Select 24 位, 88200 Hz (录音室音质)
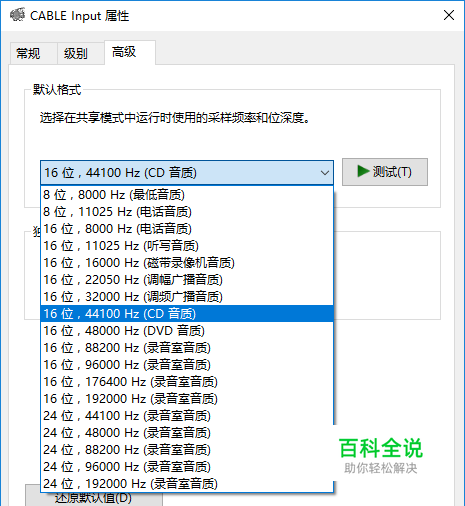This screenshot has height=506, width=465. 187,450
